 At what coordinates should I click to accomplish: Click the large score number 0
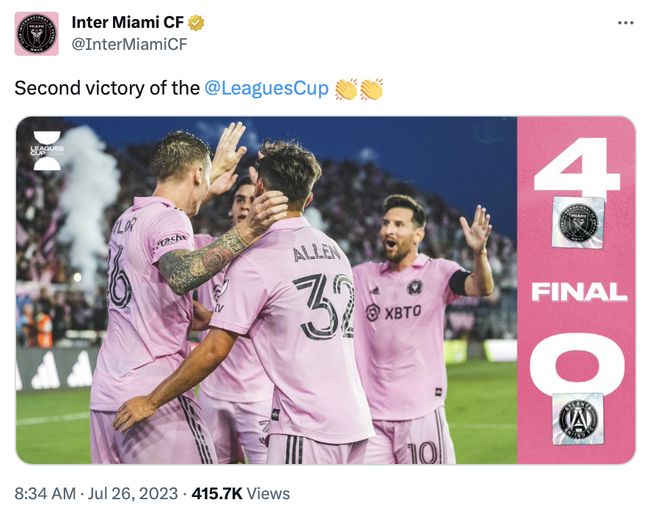click(577, 364)
